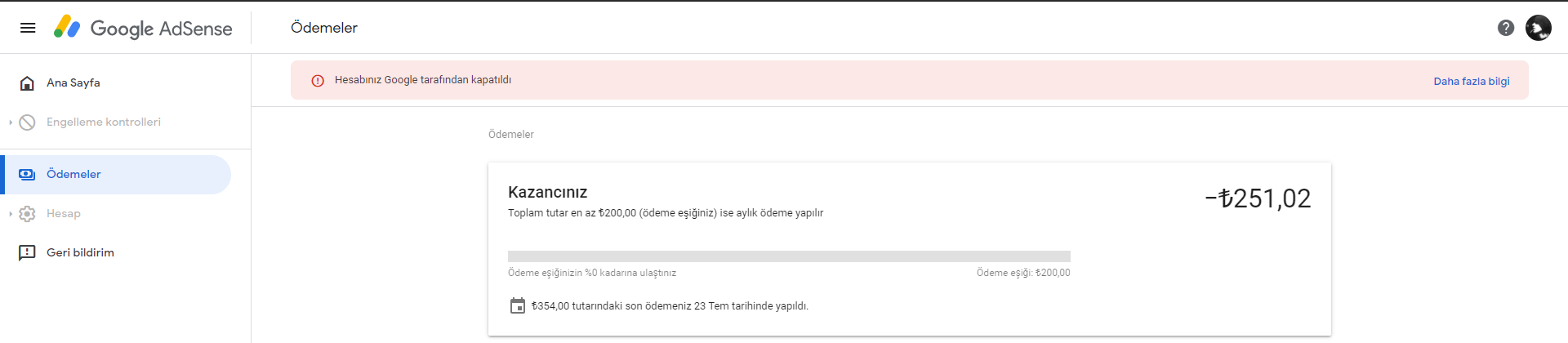The height and width of the screenshot is (343, 1568).
Task: Click the Geri bildirim feedback icon
Action: pyautogui.click(x=27, y=252)
